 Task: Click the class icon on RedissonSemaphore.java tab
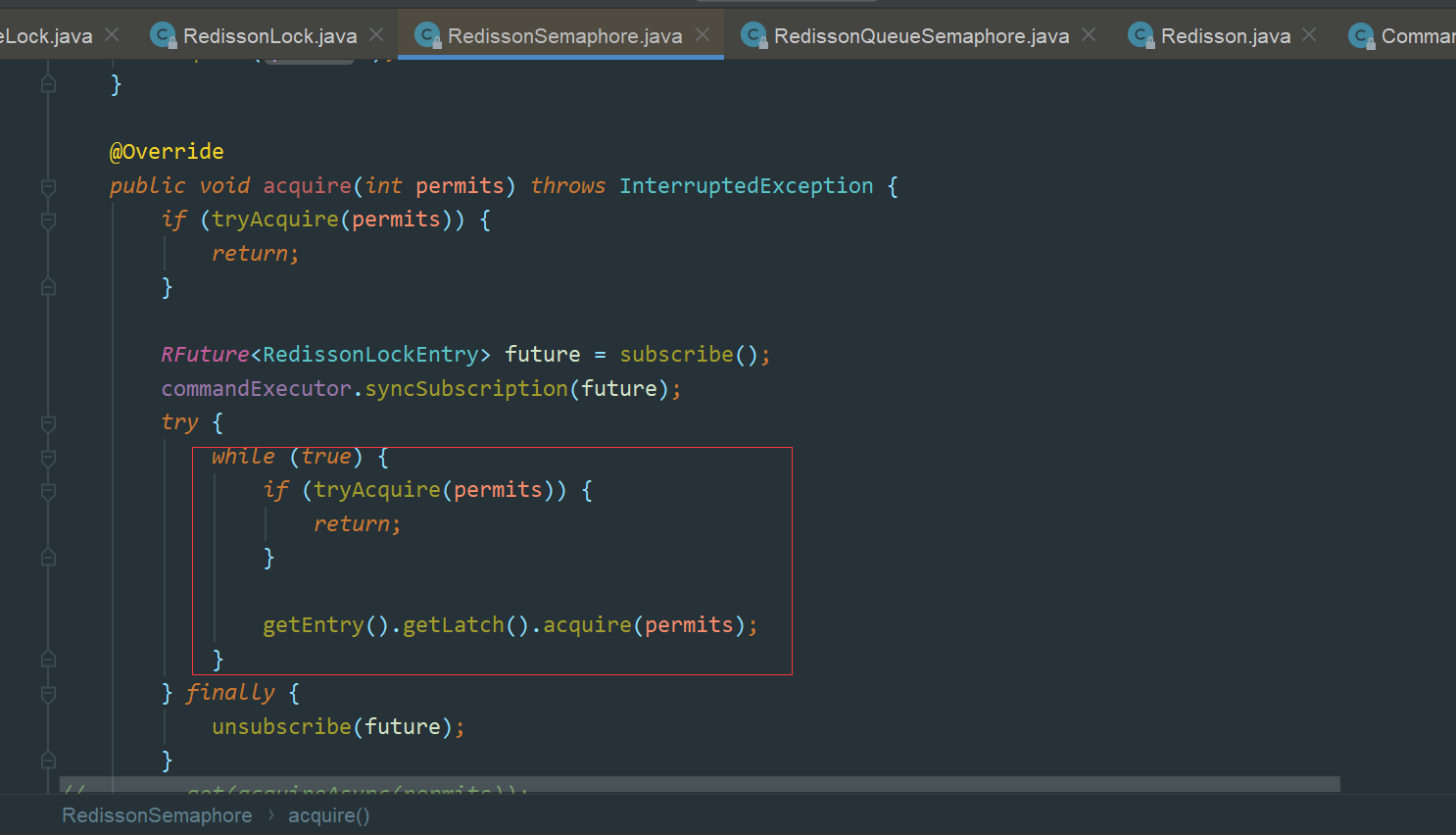428,34
